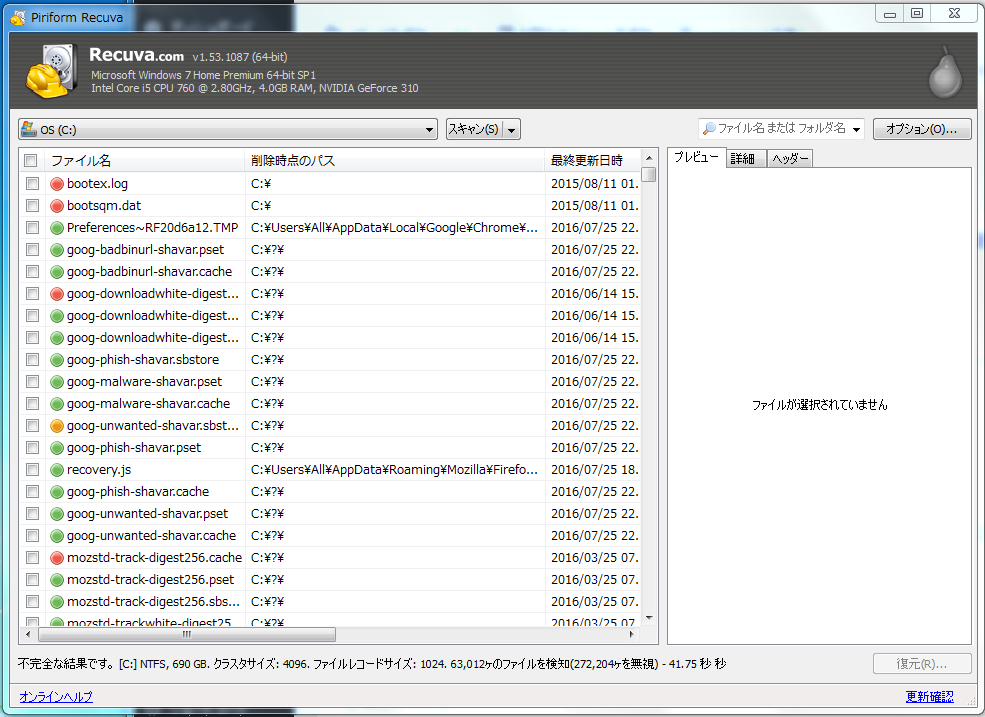Click the scroll-up arrow of file list

(x=650, y=158)
